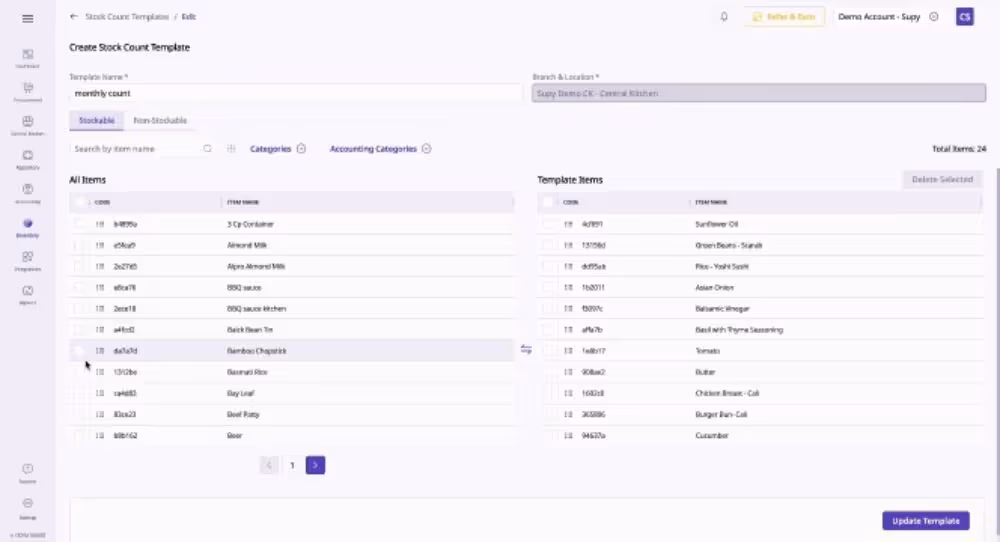
Task: Select page 1 in pagination
Action: point(292,465)
